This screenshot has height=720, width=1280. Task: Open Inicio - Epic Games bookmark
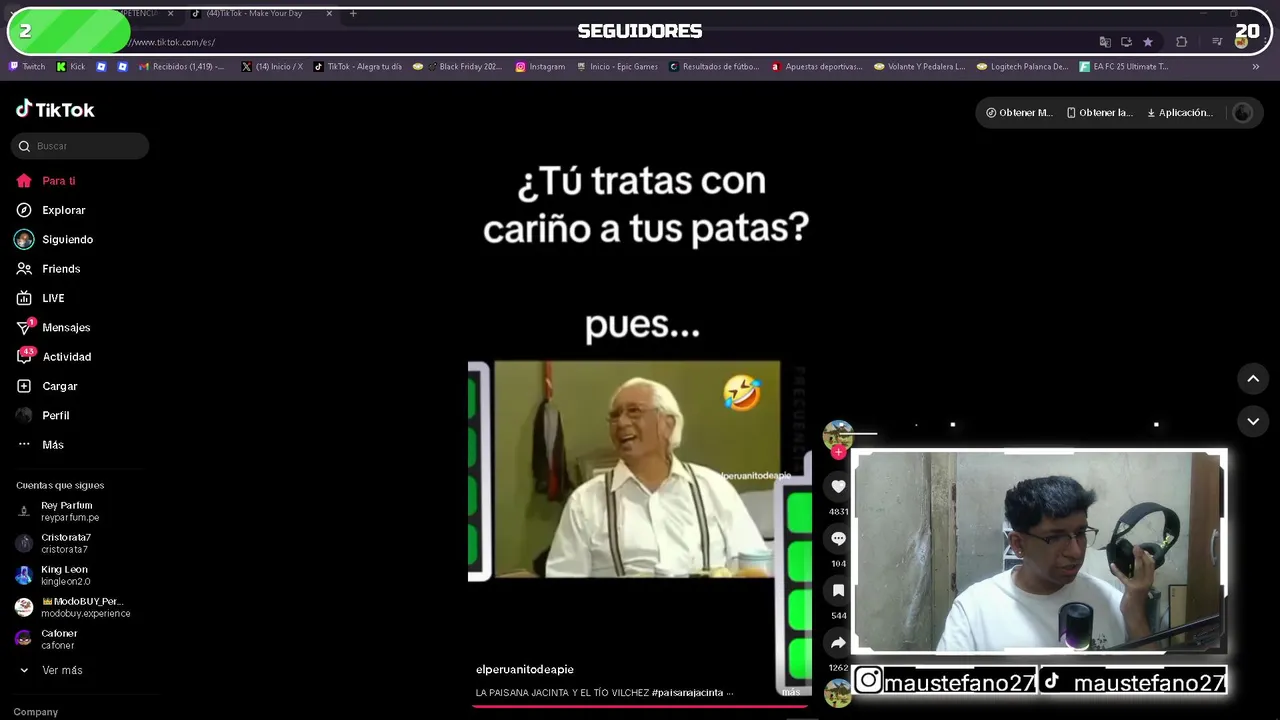coord(617,67)
